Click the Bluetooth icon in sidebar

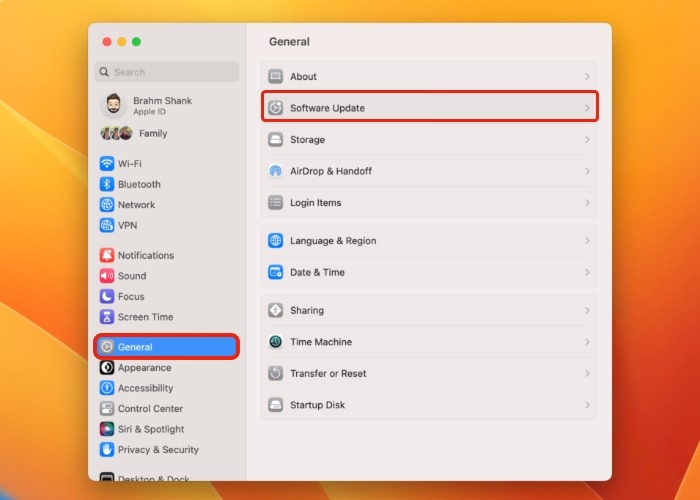107,184
